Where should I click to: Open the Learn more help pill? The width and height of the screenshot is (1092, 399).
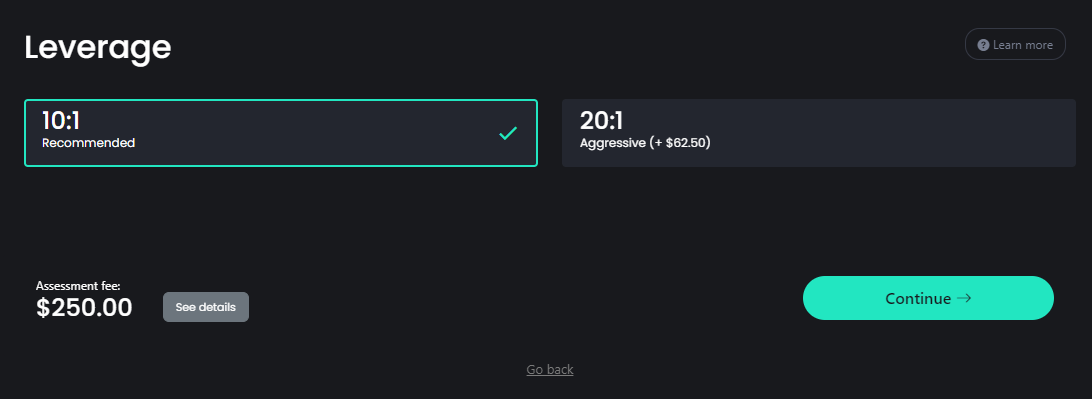click(1015, 45)
